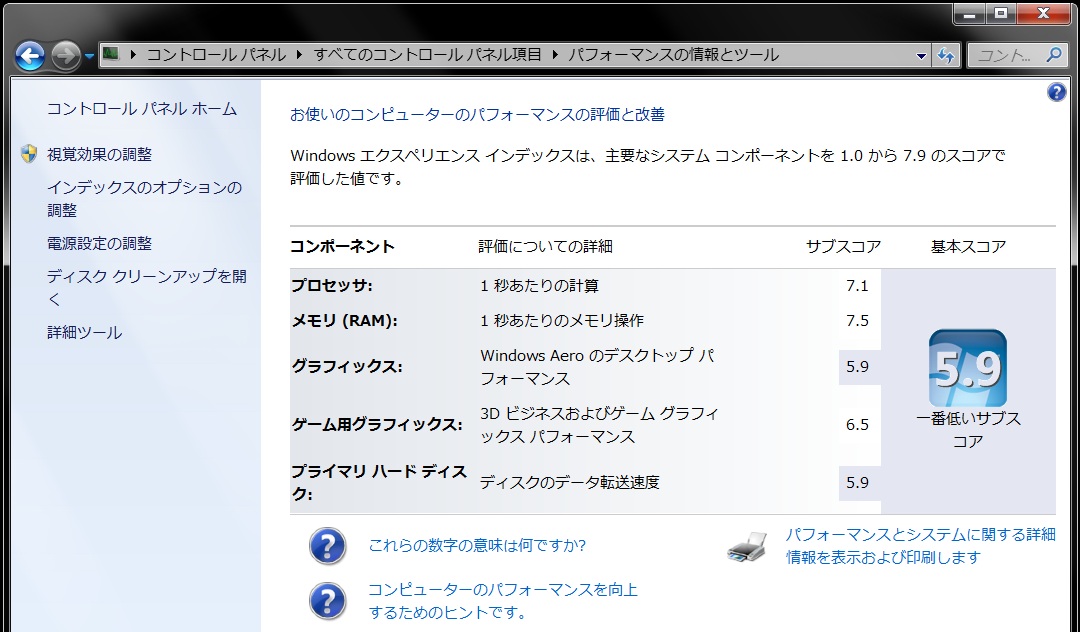Screen dimensions: 1080x632
Task: Click the コンポーネント column header
Action: [342, 246]
